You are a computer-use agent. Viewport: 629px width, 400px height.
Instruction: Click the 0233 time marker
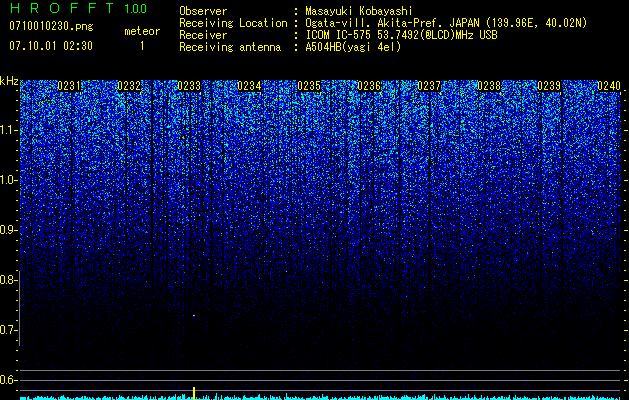click(189, 86)
